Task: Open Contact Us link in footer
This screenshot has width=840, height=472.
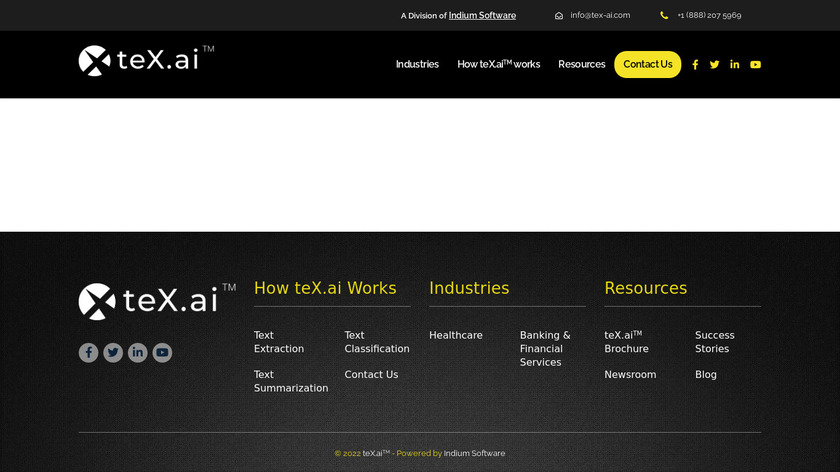Action: (x=371, y=374)
